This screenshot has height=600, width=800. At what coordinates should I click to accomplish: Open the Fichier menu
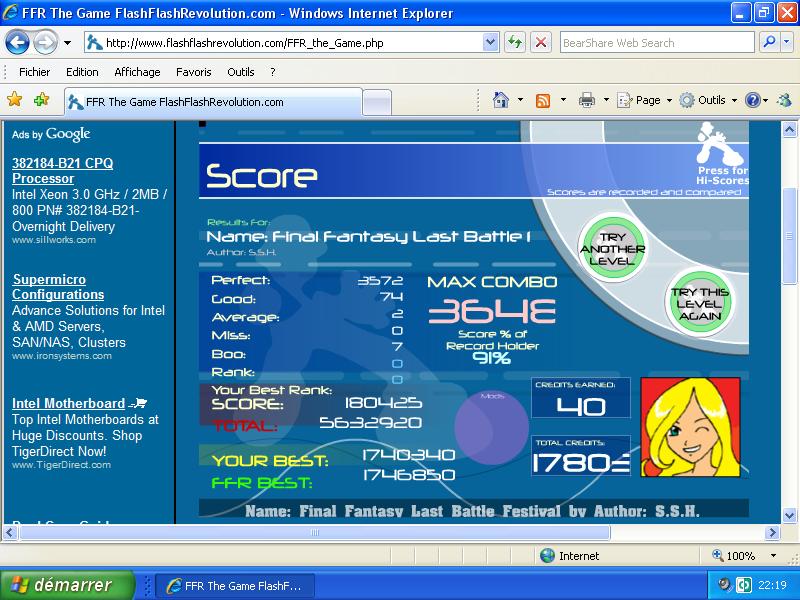34,72
